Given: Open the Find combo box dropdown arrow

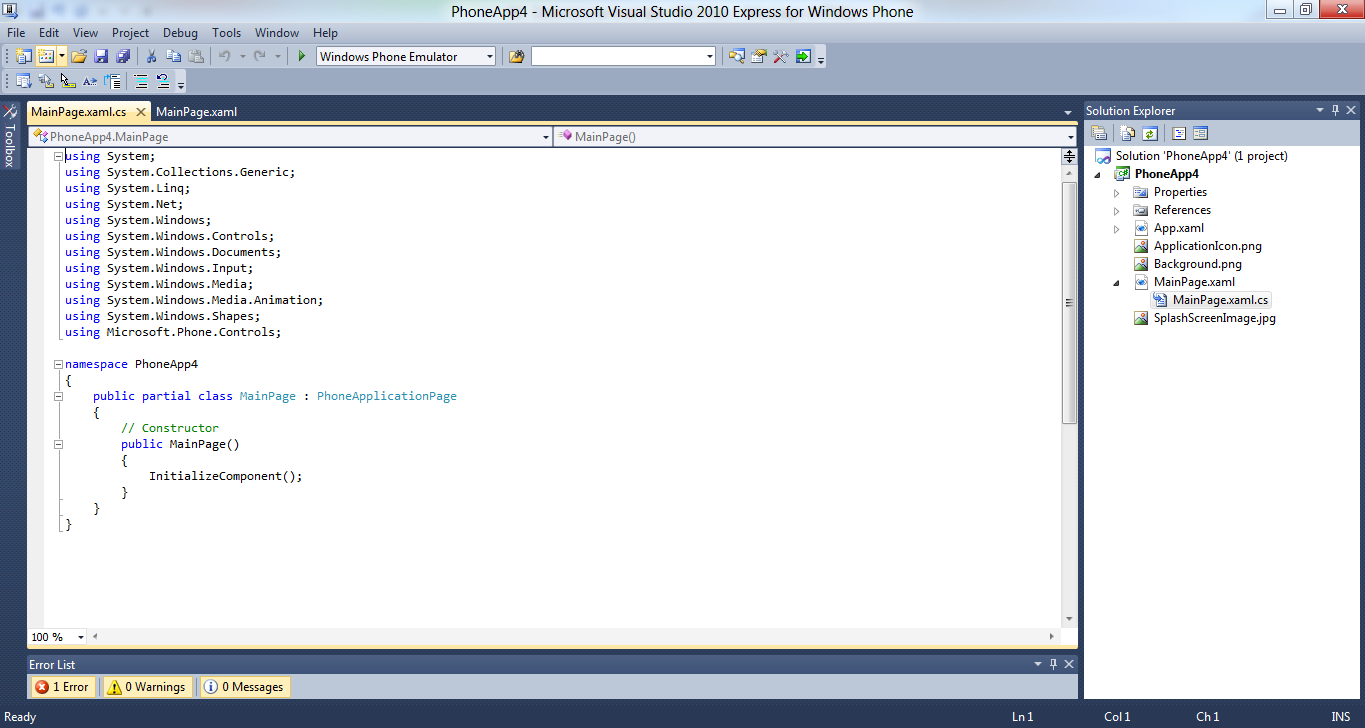Looking at the screenshot, I should [710, 57].
